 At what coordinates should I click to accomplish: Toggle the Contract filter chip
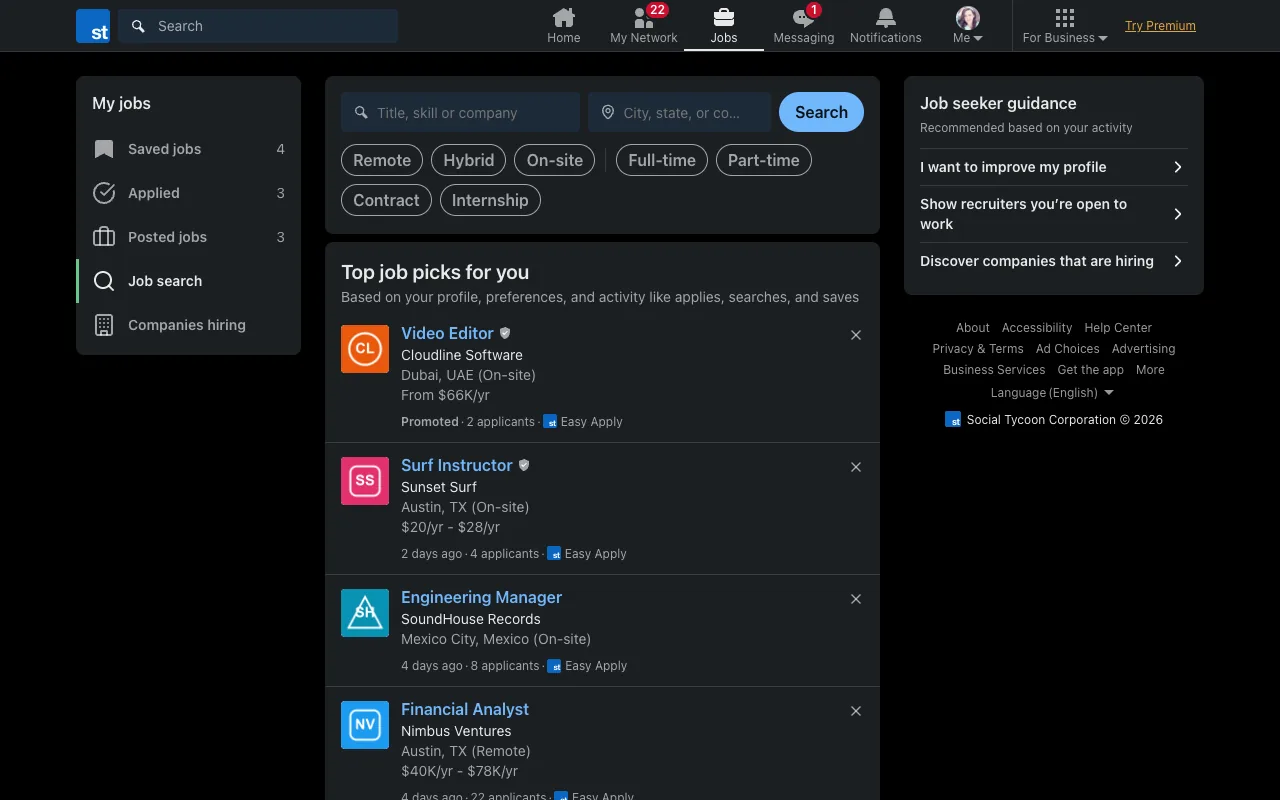(x=386, y=200)
